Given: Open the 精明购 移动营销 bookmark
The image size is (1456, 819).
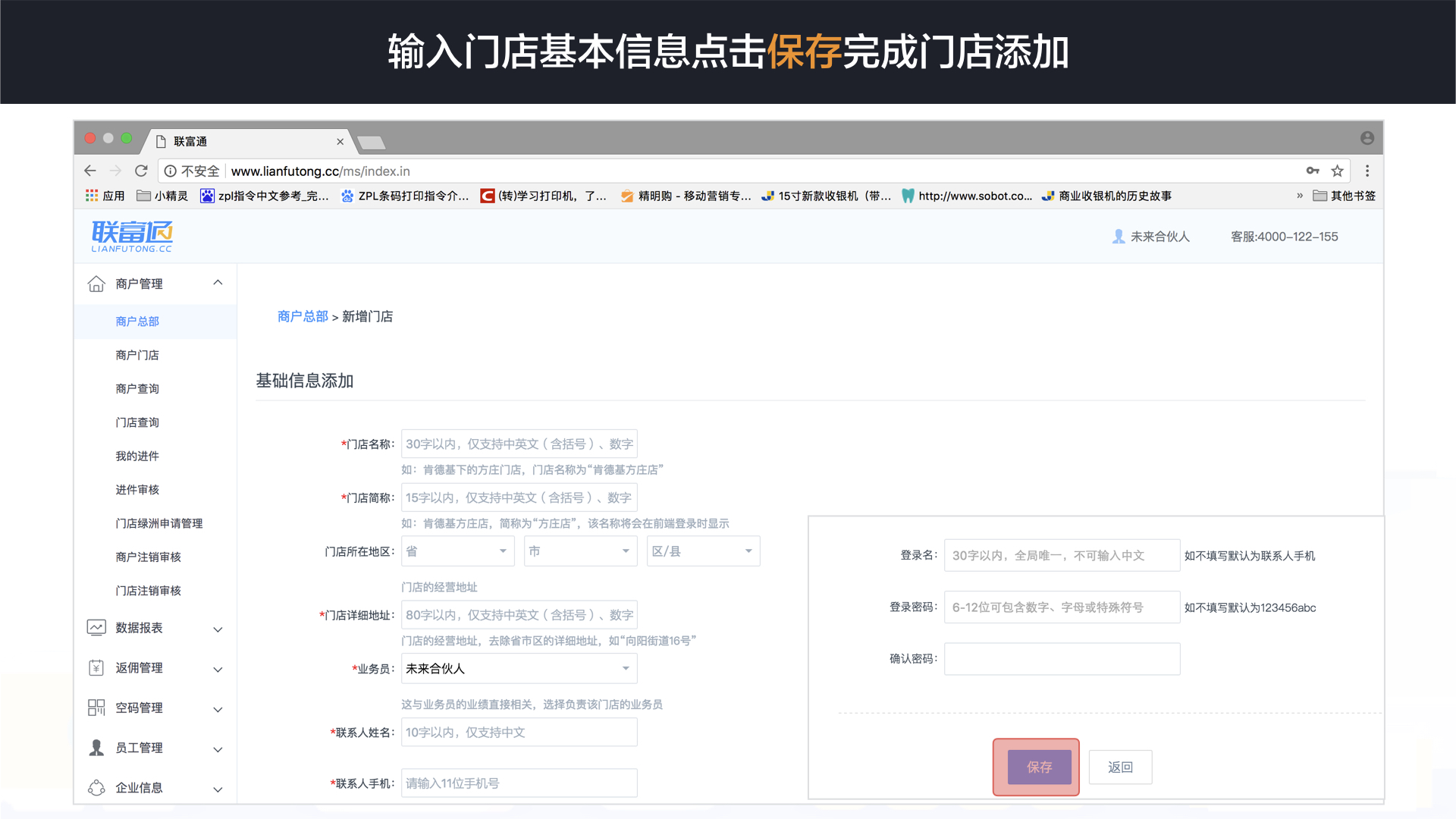Looking at the screenshot, I should coord(686,196).
